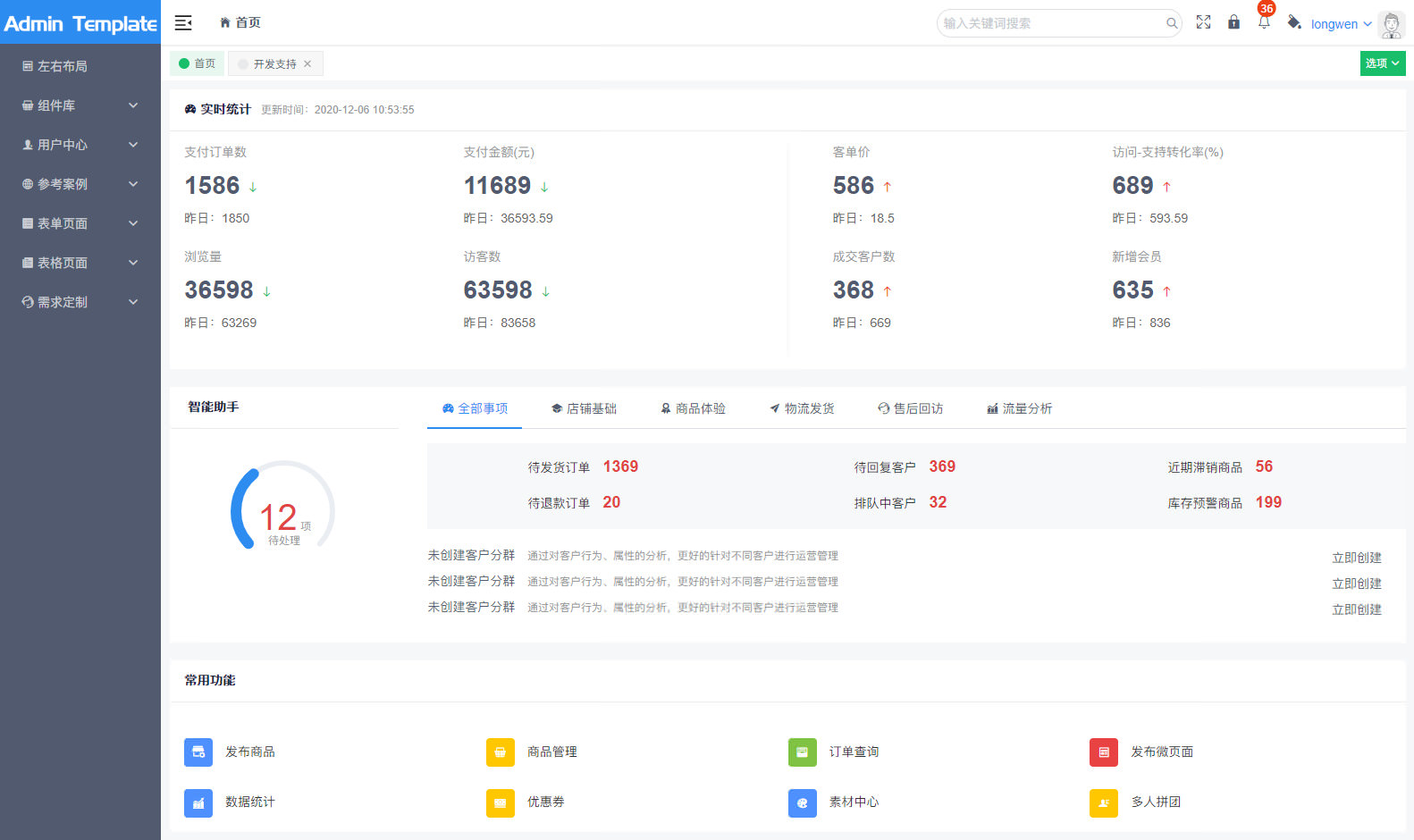Select the 售后回访 tab
Viewport: 1414px width, 840px height.
(x=911, y=408)
